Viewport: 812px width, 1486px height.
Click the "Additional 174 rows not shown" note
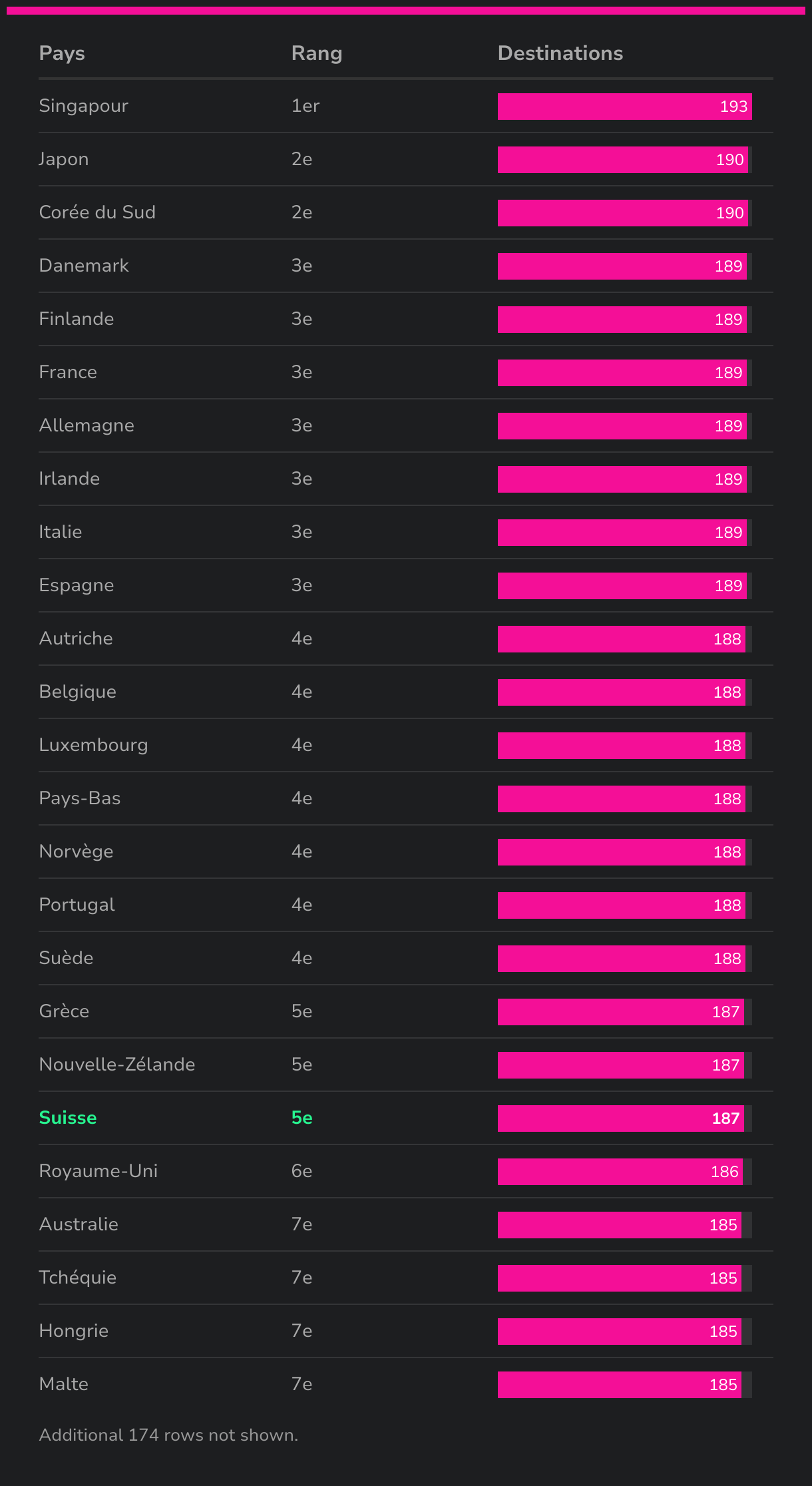168,1435
